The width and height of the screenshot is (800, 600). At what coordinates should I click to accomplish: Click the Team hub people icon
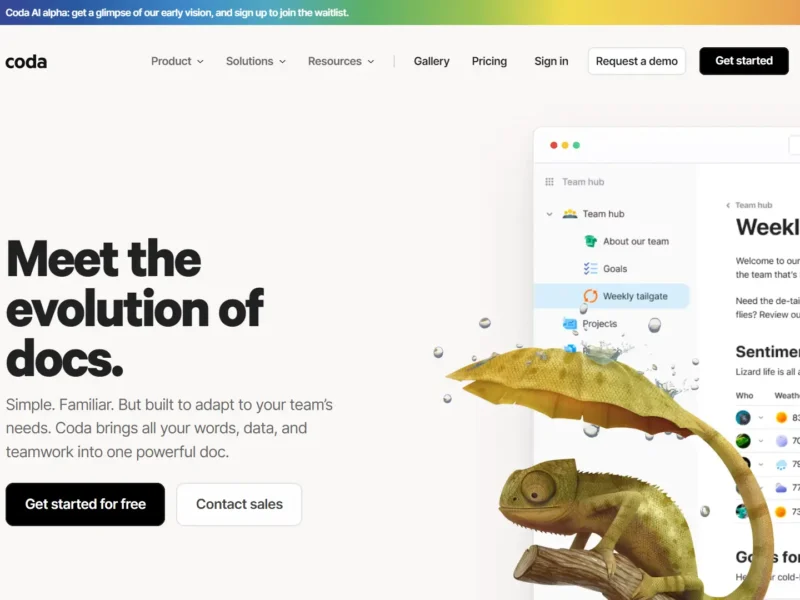click(x=569, y=214)
